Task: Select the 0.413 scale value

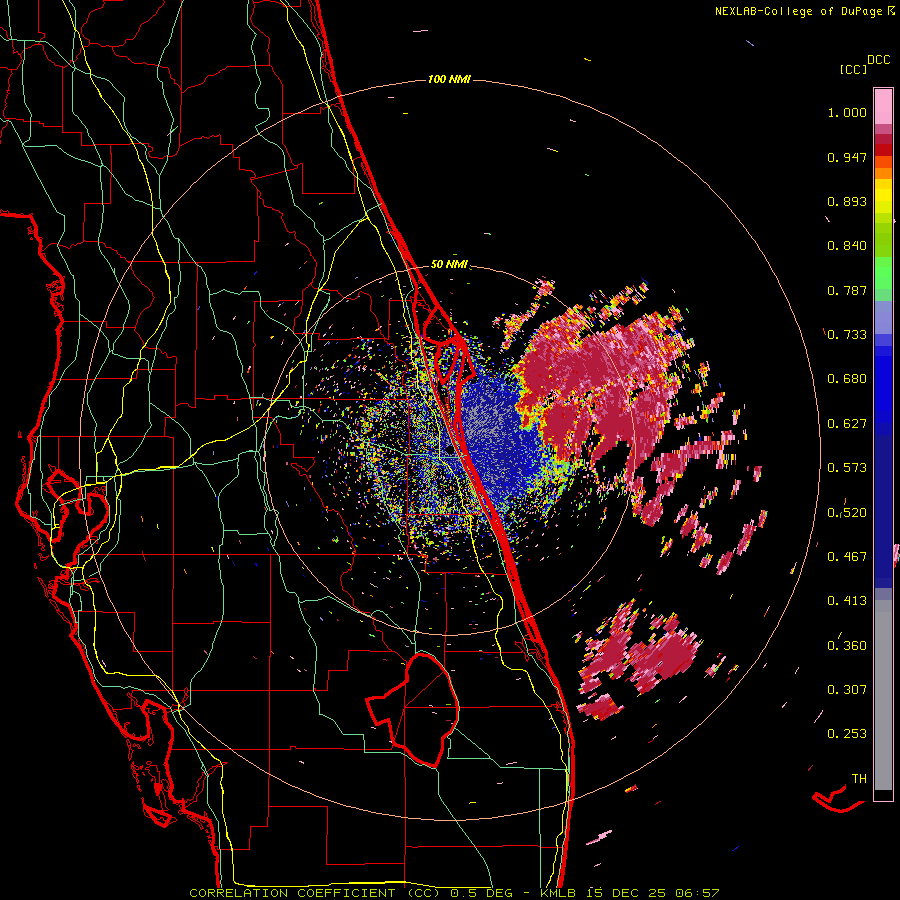Action: (x=847, y=601)
